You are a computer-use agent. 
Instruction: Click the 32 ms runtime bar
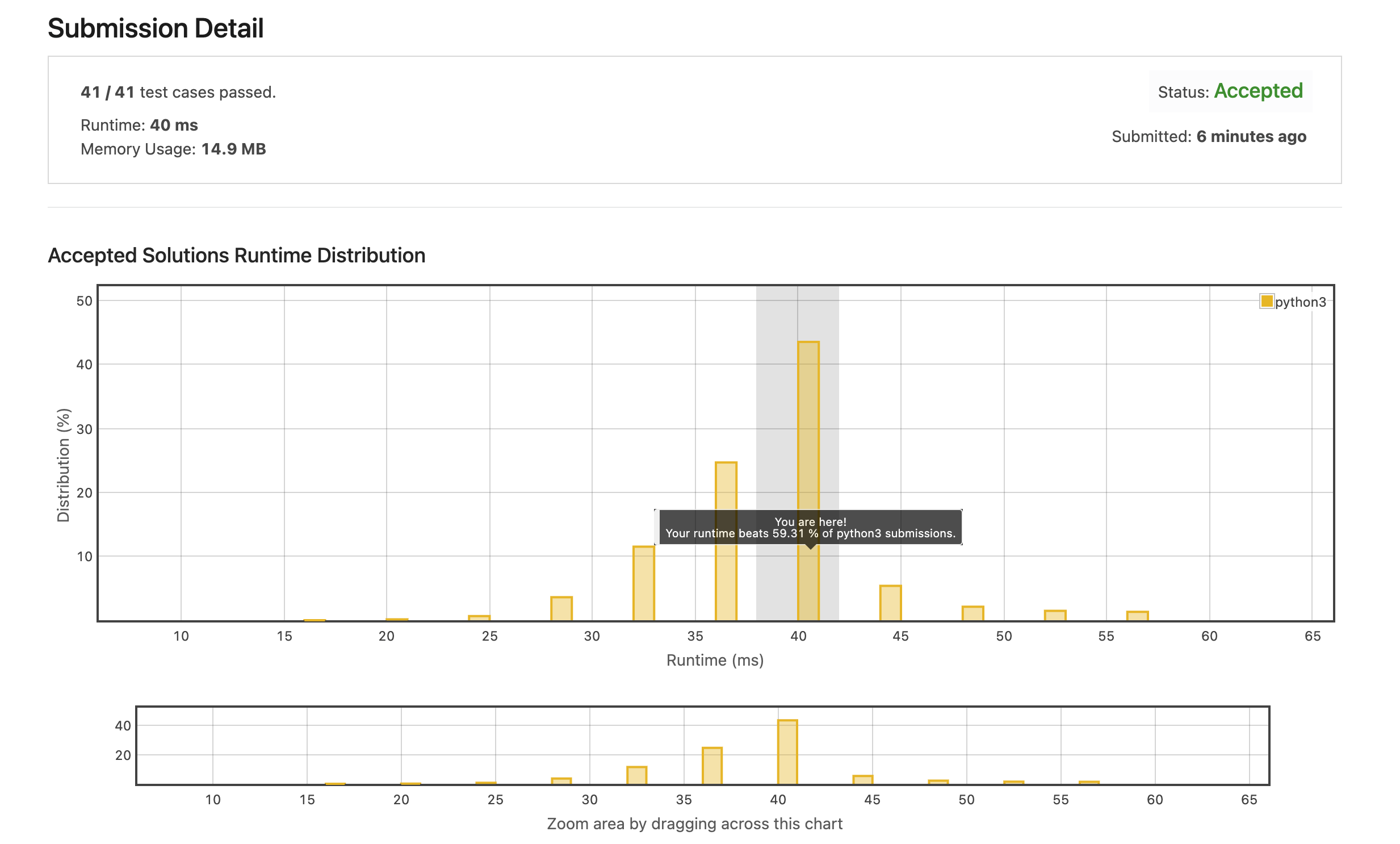(x=644, y=584)
